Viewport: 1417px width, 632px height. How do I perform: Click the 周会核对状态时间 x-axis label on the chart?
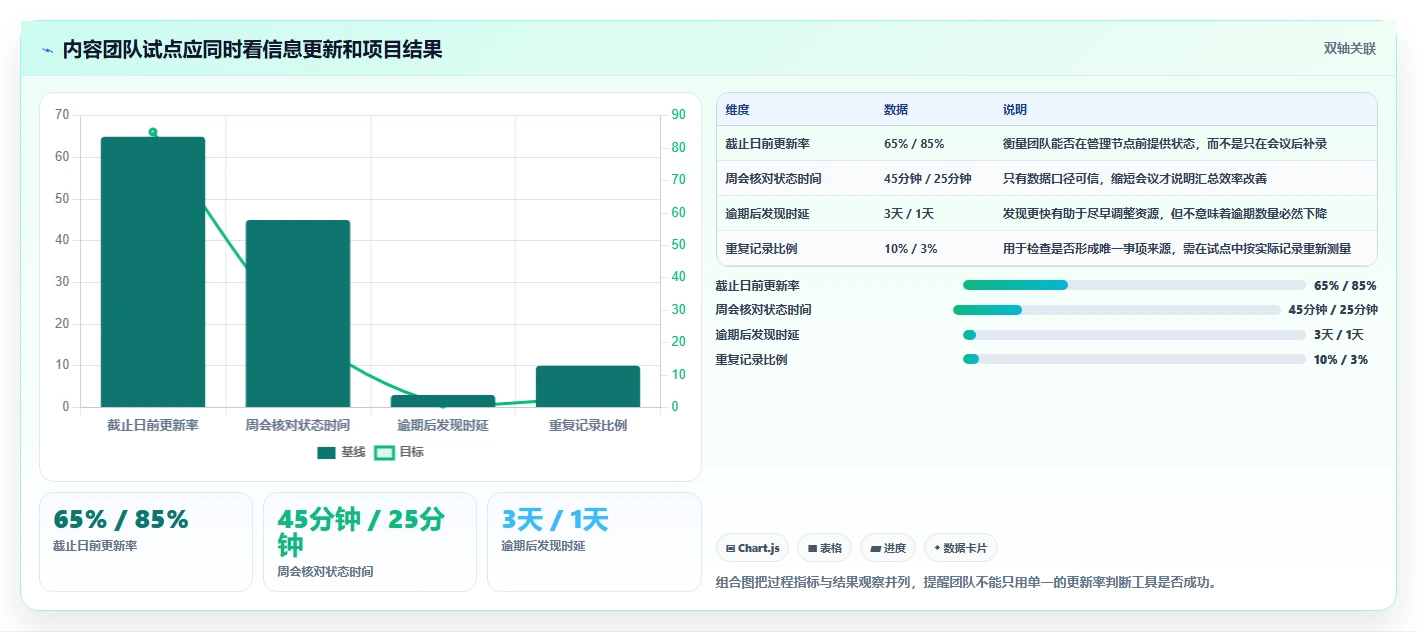click(298, 426)
